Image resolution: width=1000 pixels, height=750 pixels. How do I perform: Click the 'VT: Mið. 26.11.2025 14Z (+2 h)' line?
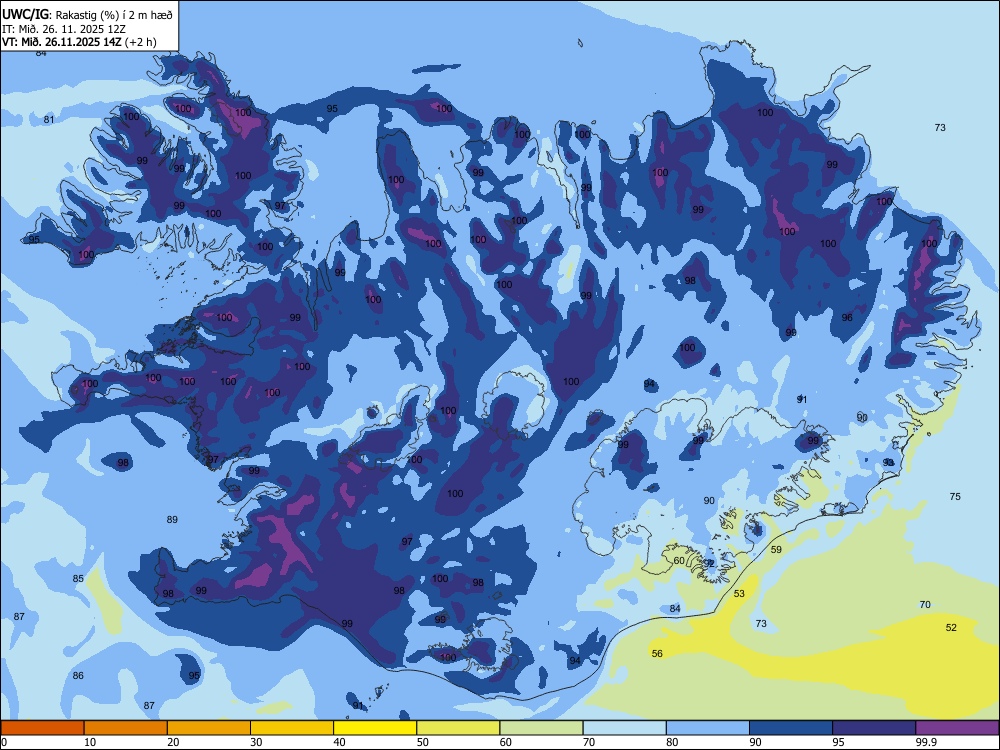[x=78, y=42]
